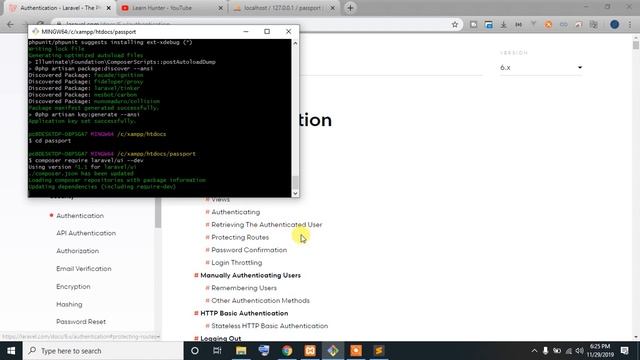Click the down arrow of terminal scrollbar
This screenshot has width=640, height=360.
(295, 194)
